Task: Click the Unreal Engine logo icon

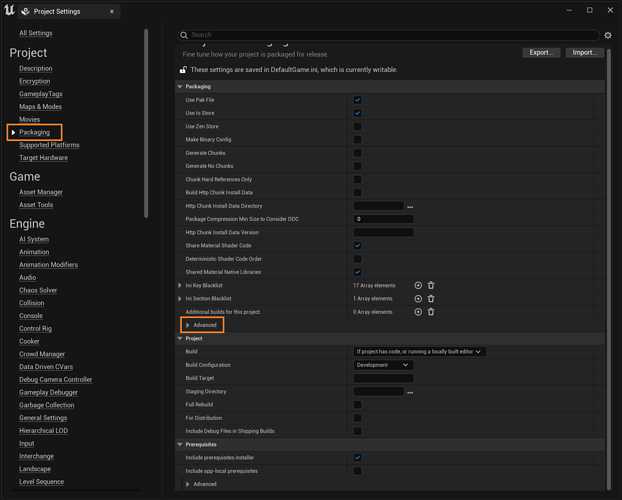Action: 10,11
